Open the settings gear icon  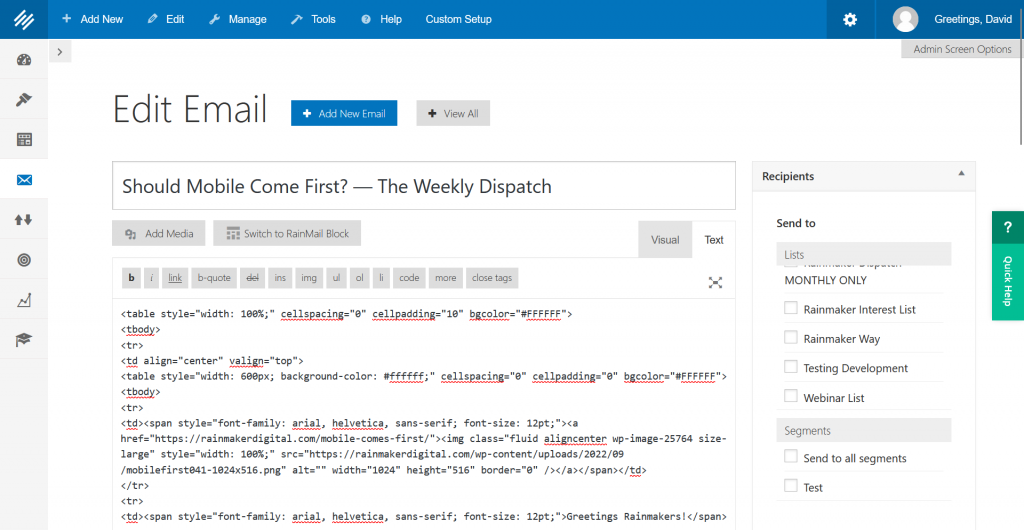[850, 20]
